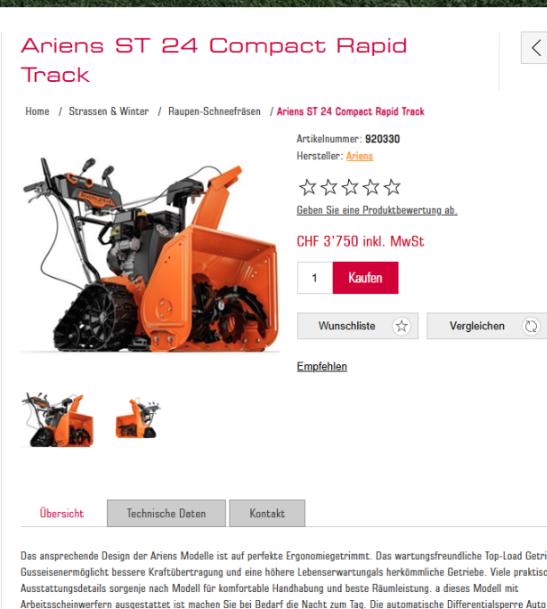Click the quantity input field
547x609 pixels.
[315, 278]
